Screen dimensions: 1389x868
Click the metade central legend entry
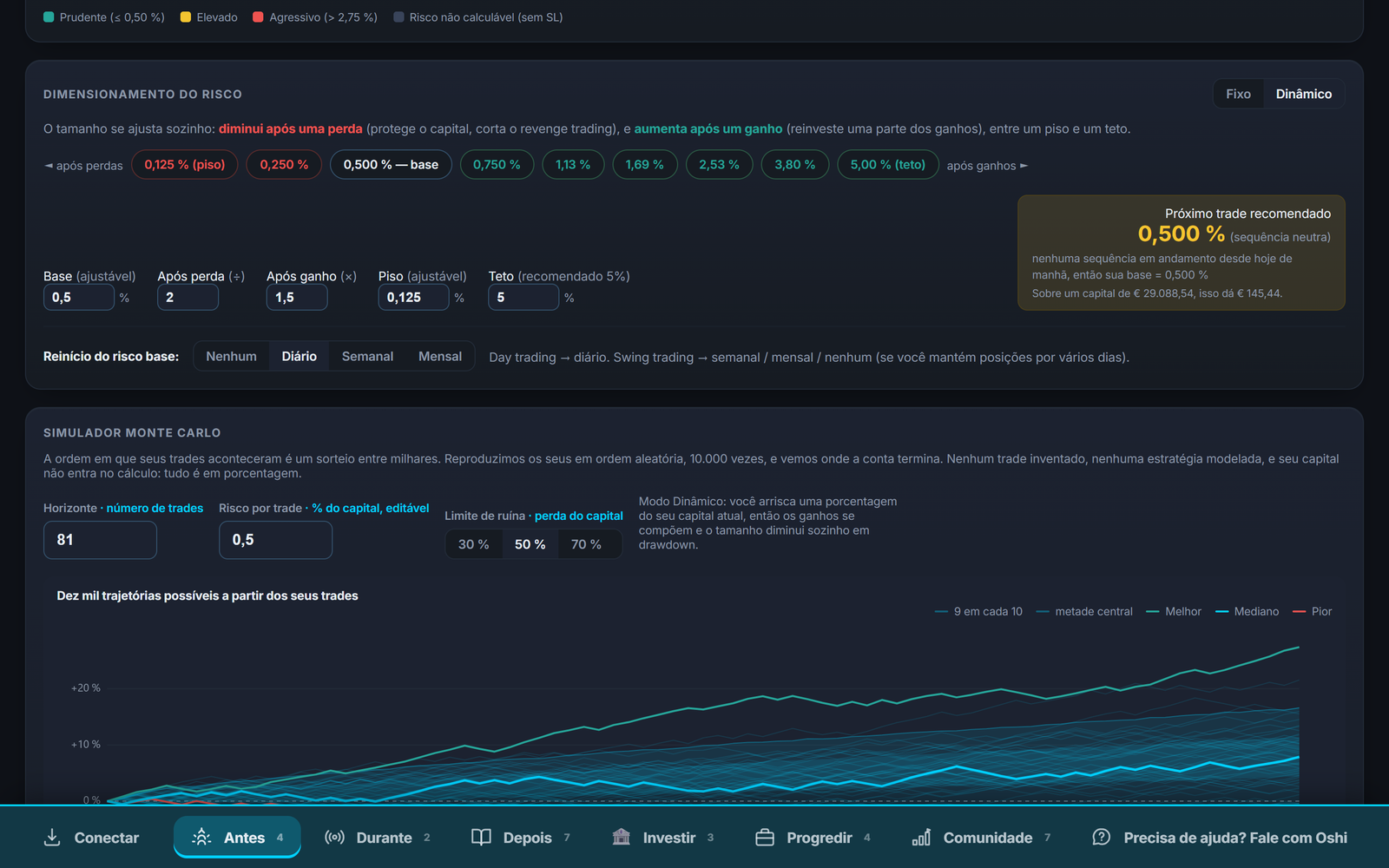pyautogui.click(x=1084, y=612)
